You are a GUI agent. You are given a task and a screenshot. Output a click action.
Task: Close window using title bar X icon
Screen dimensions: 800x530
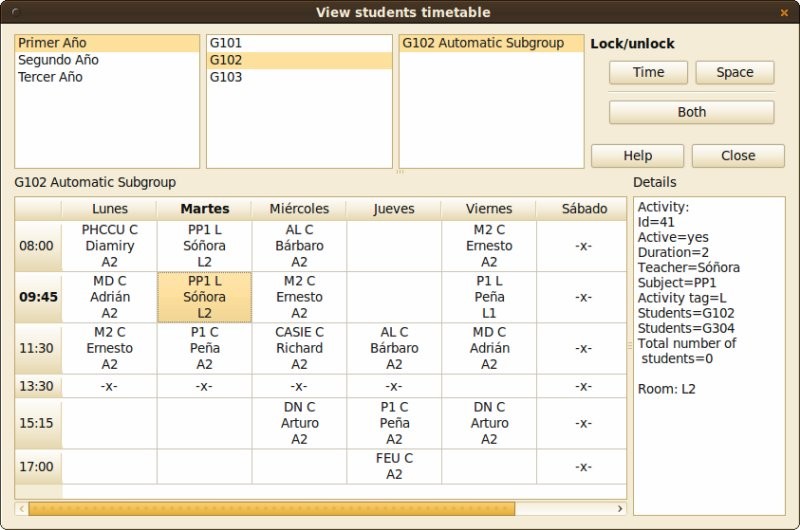point(784,13)
